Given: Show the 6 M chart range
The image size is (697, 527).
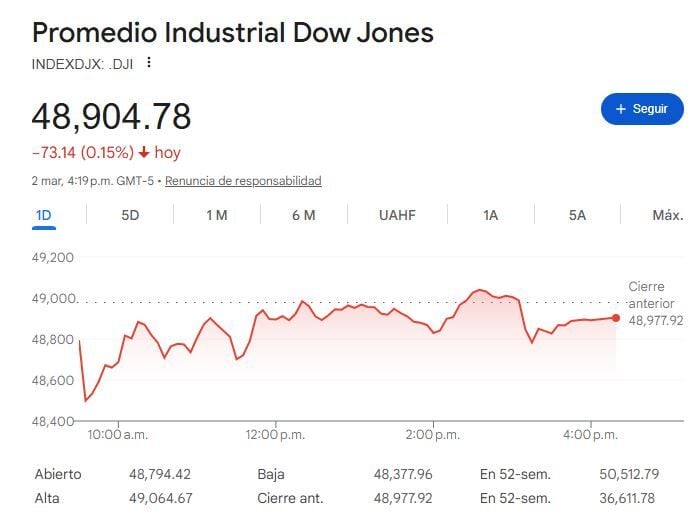Looking at the screenshot, I should 304,215.
